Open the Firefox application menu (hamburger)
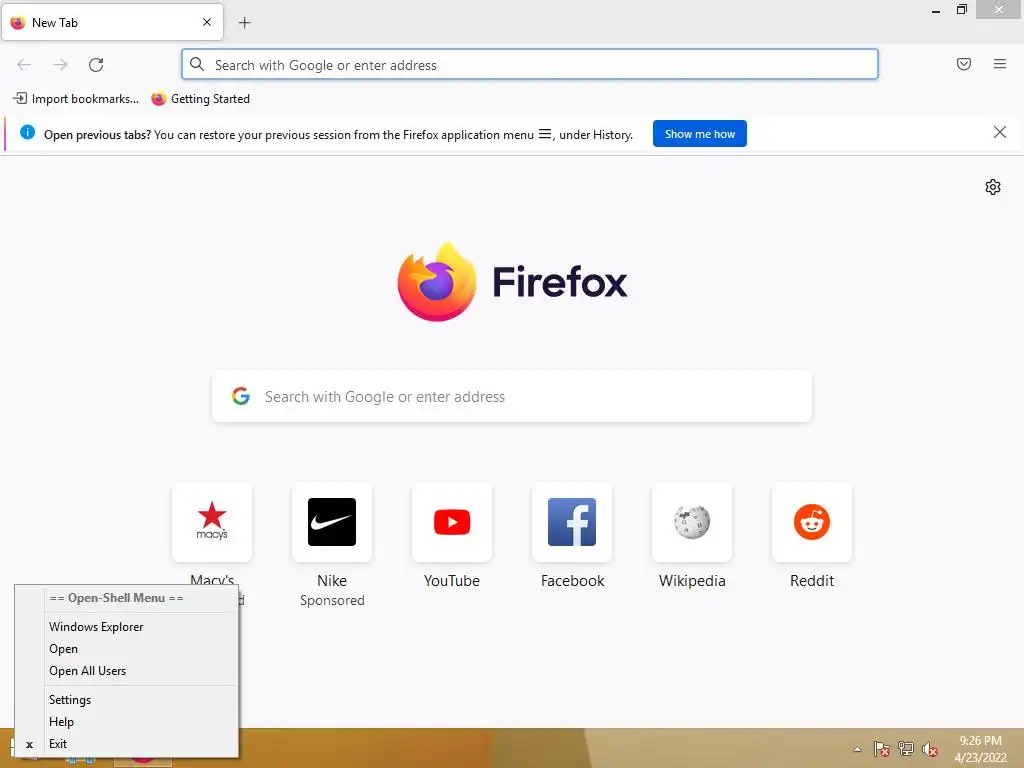The image size is (1024, 768). pos(999,64)
